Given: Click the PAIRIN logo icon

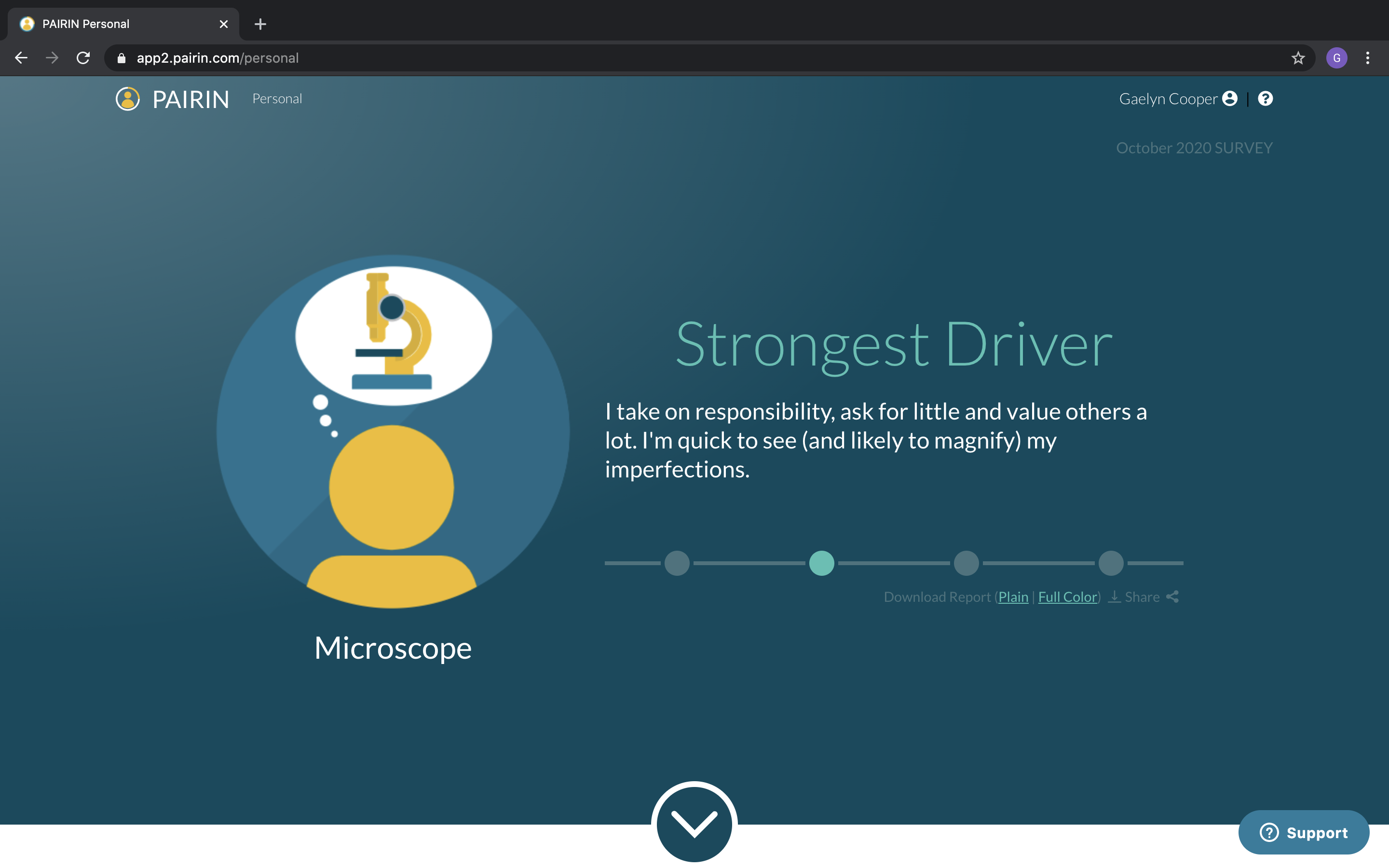Looking at the screenshot, I should point(127,99).
